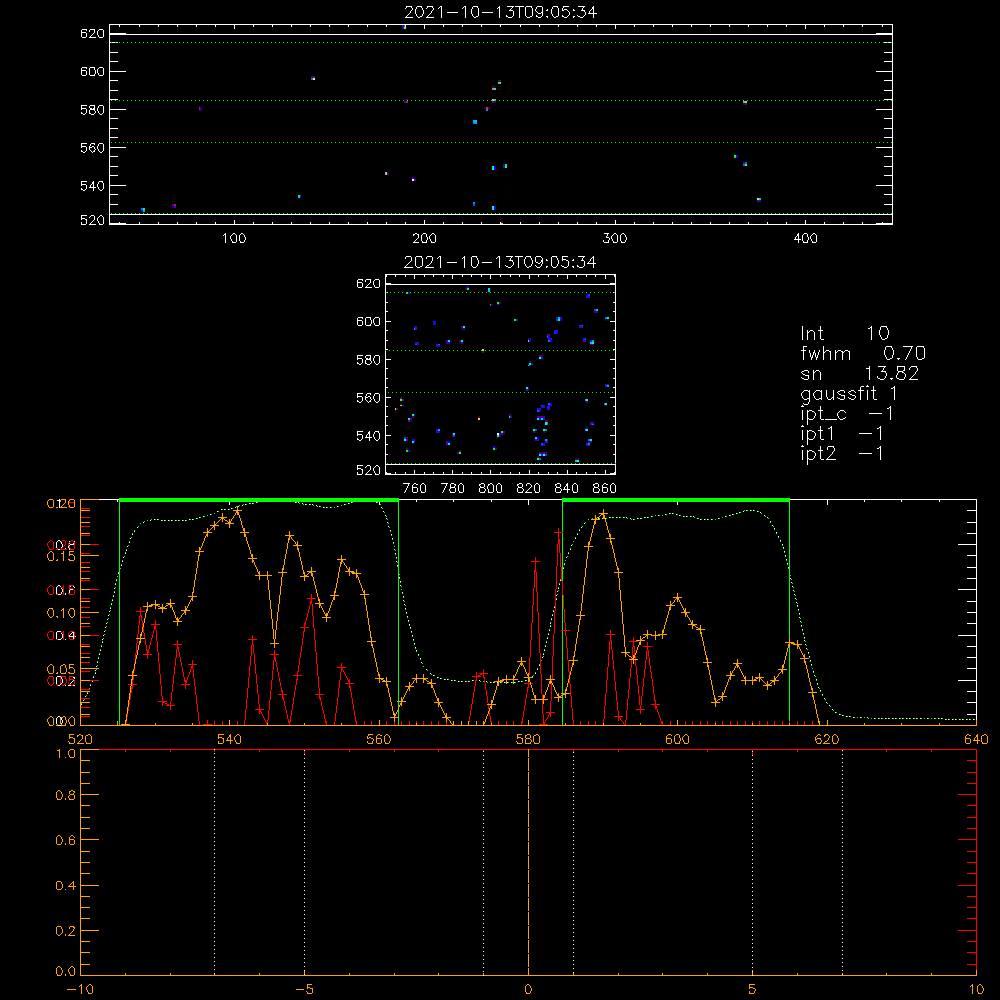Click y-axis label 1.0 on the bottom plot

[x=66, y=753]
